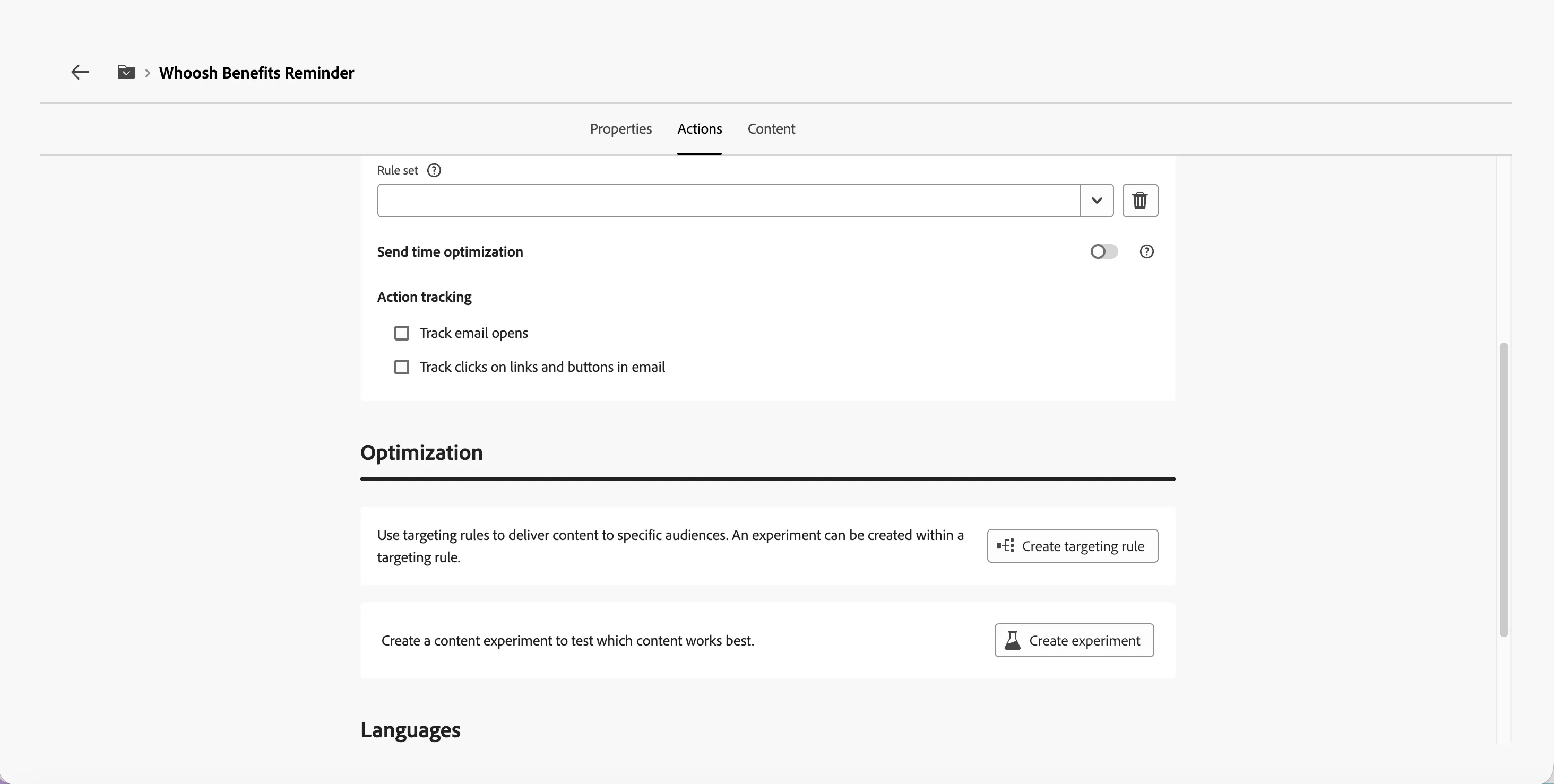The height and width of the screenshot is (784, 1554).
Task: Open help icon next to Rule set
Action: (x=434, y=170)
